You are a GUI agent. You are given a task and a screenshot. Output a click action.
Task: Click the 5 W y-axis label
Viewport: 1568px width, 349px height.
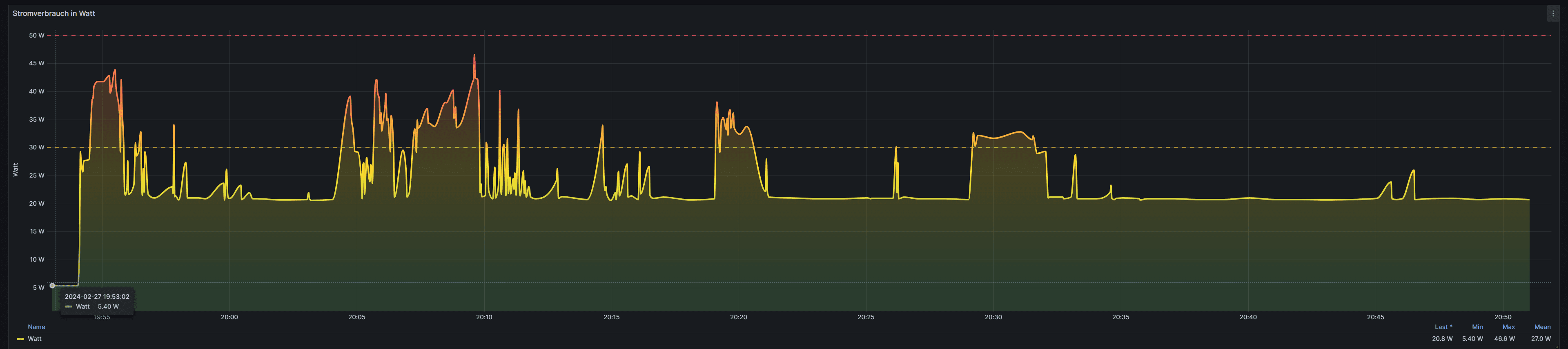(38, 288)
